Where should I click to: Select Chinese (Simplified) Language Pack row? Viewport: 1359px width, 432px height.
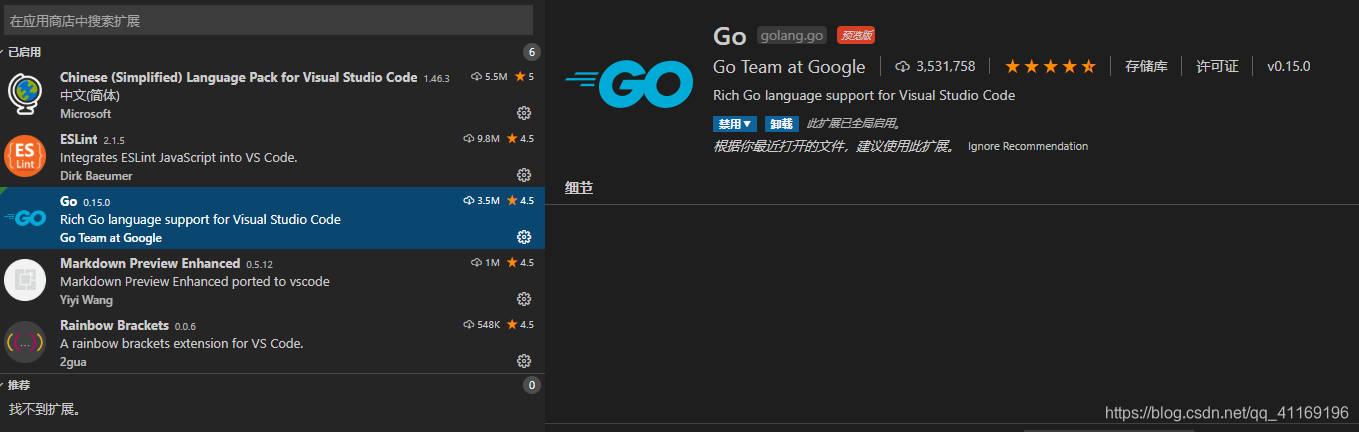point(272,94)
